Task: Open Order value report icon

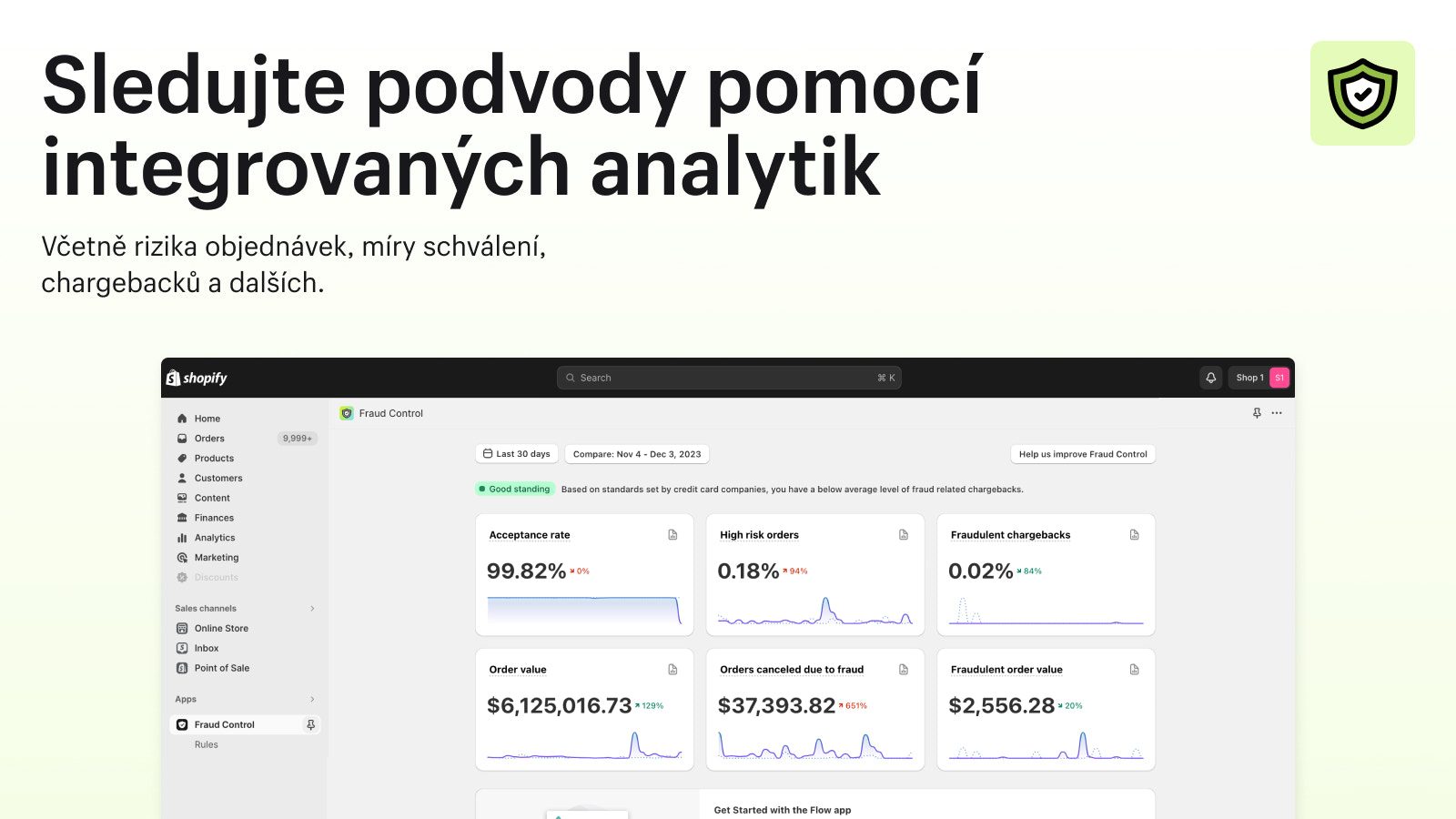Action: (x=672, y=670)
